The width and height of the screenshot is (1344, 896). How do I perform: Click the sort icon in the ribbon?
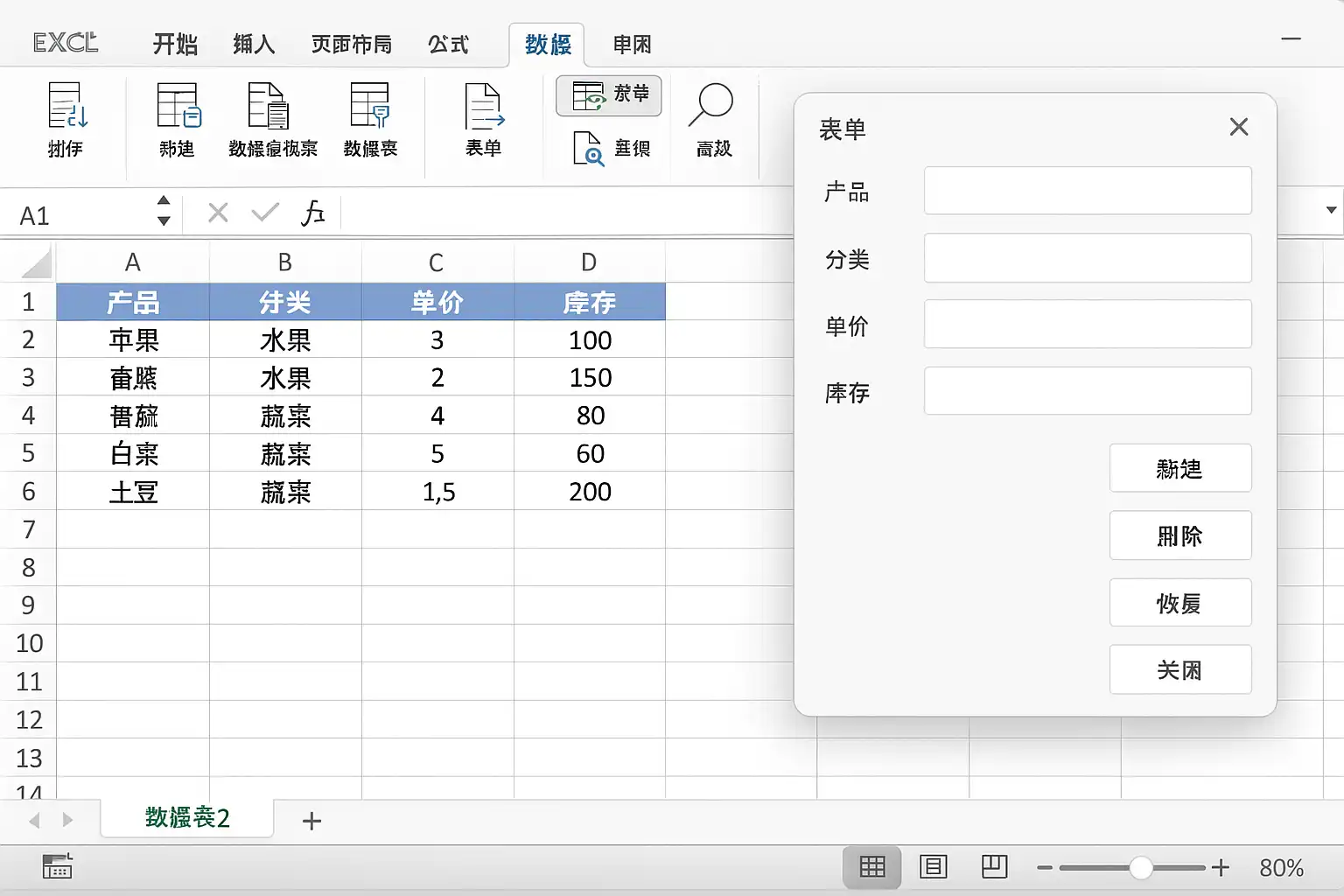pyautogui.click(x=67, y=106)
